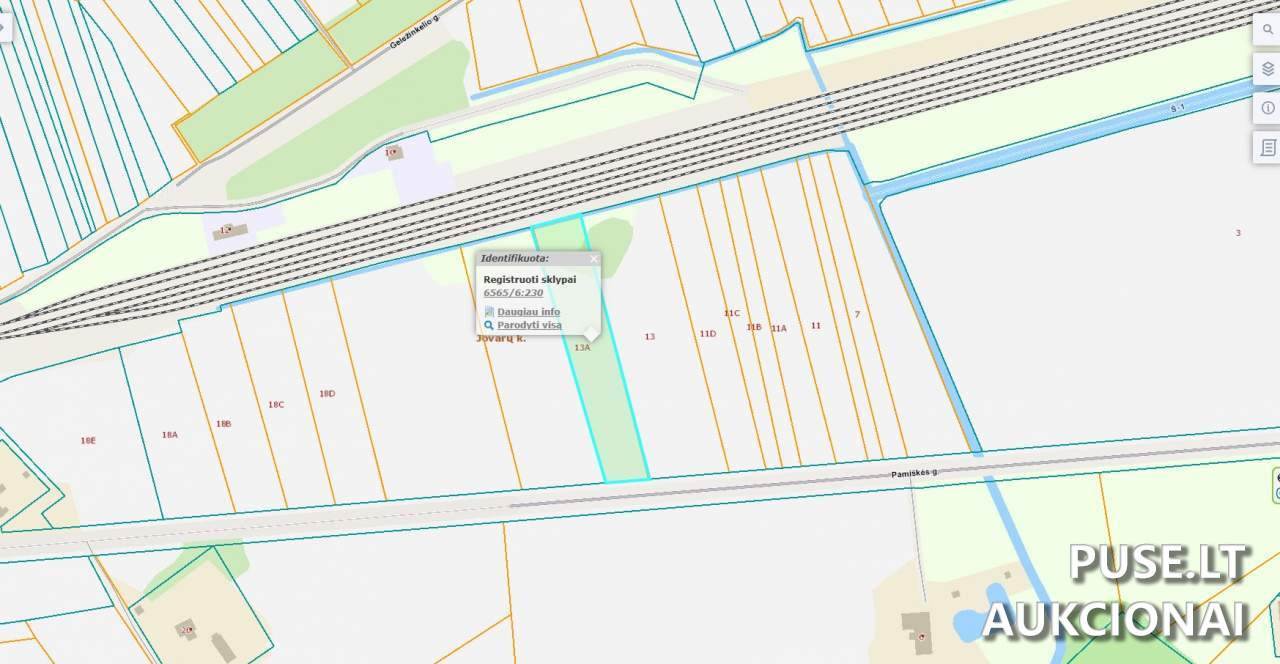The height and width of the screenshot is (664, 1280).
Task: Select parcel 13 on the map
Action: 650,337
